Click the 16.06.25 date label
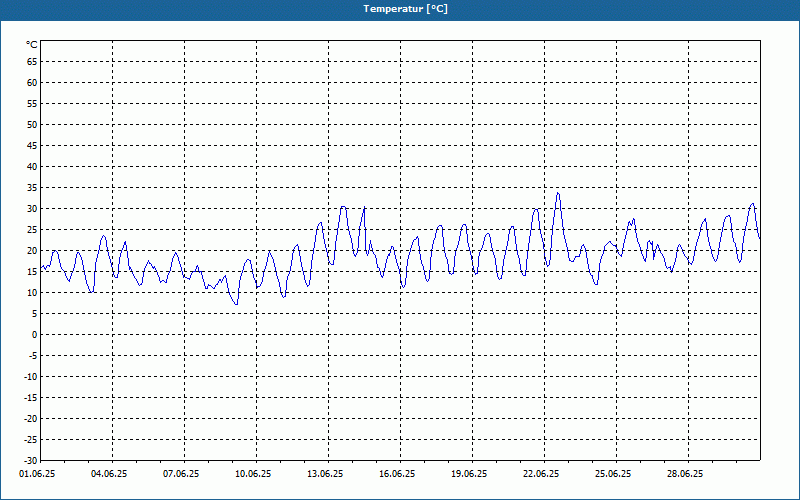The width and height of the screenshot is (800, 500). coord(397,474)
